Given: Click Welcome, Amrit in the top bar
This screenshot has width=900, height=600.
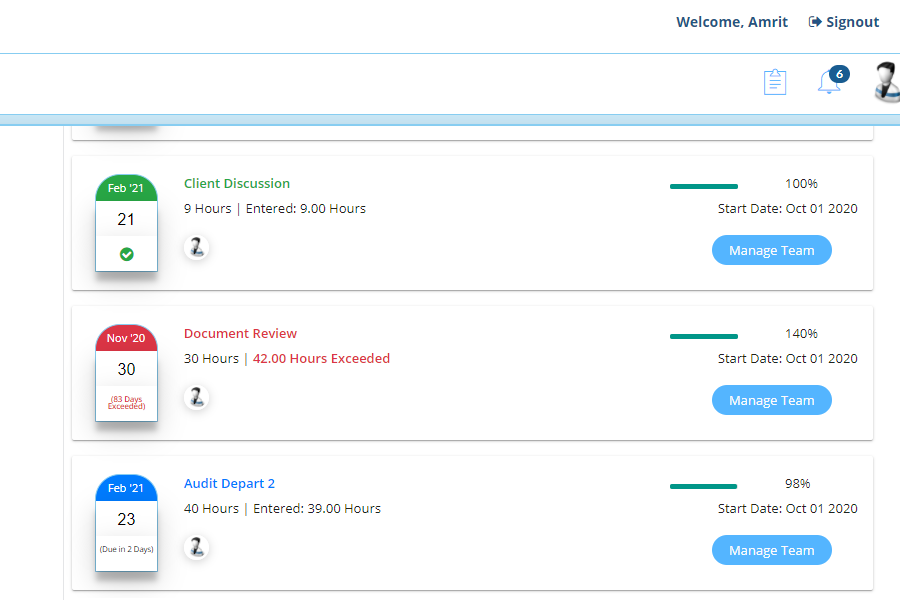Looking at the screenshot, I should [x=732, y=21].
